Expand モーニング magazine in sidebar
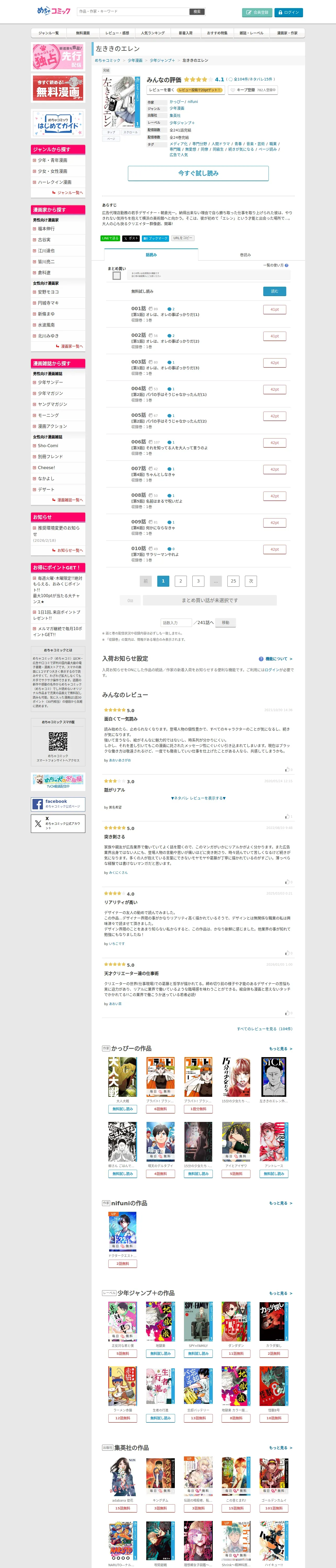The width and height of the screenshot is (336, 1568). 58,415
